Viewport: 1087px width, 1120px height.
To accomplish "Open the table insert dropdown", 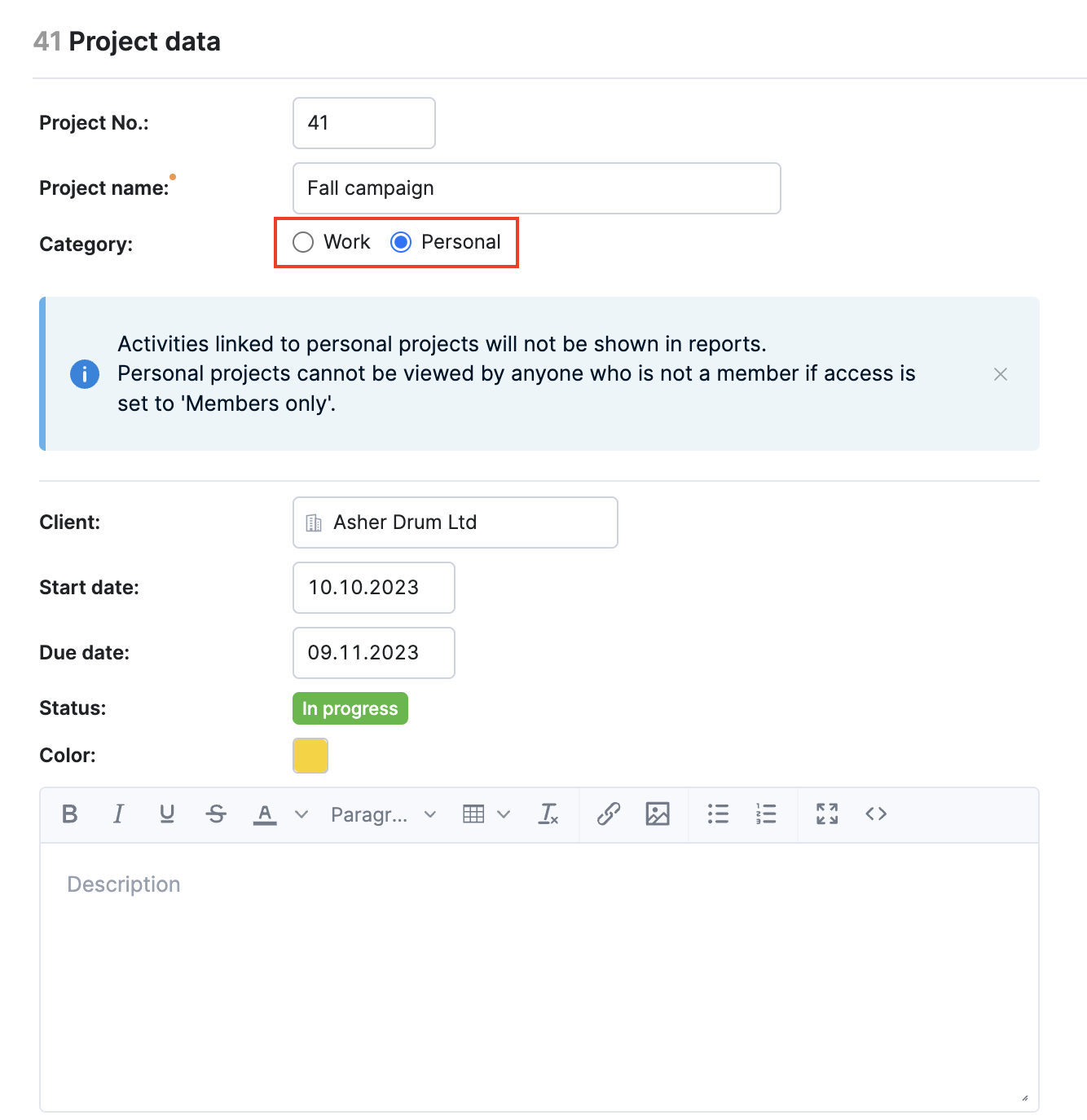I will pos(485,814).
